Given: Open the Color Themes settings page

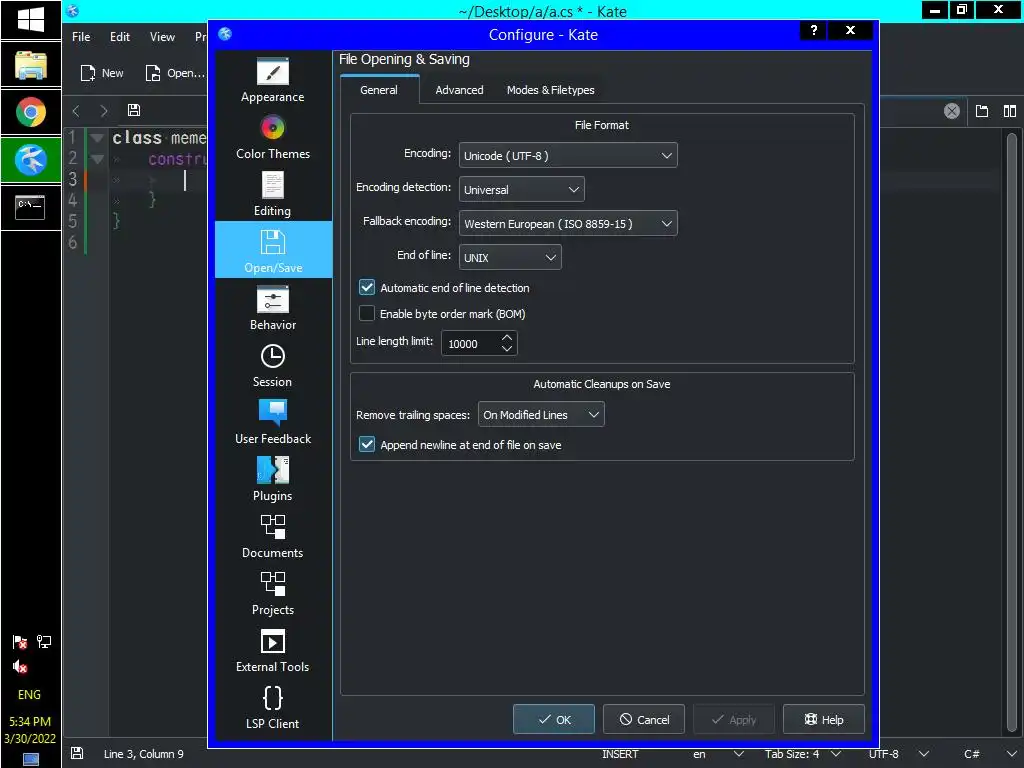Looking at the screenshot, I should pos(273,136).
